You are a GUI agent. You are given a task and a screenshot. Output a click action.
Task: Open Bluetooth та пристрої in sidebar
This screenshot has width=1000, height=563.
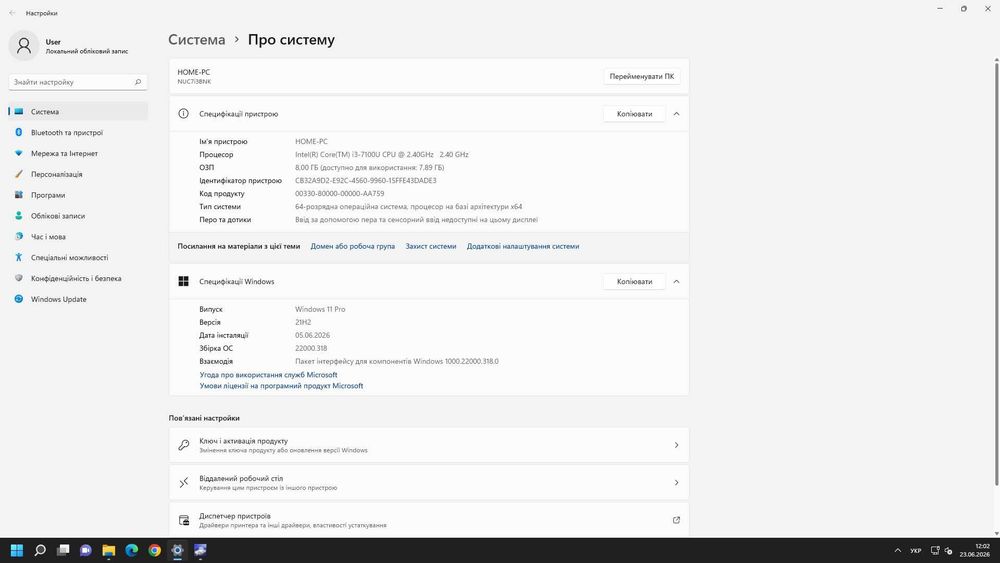pyautogui.click(x=78, y=133)
